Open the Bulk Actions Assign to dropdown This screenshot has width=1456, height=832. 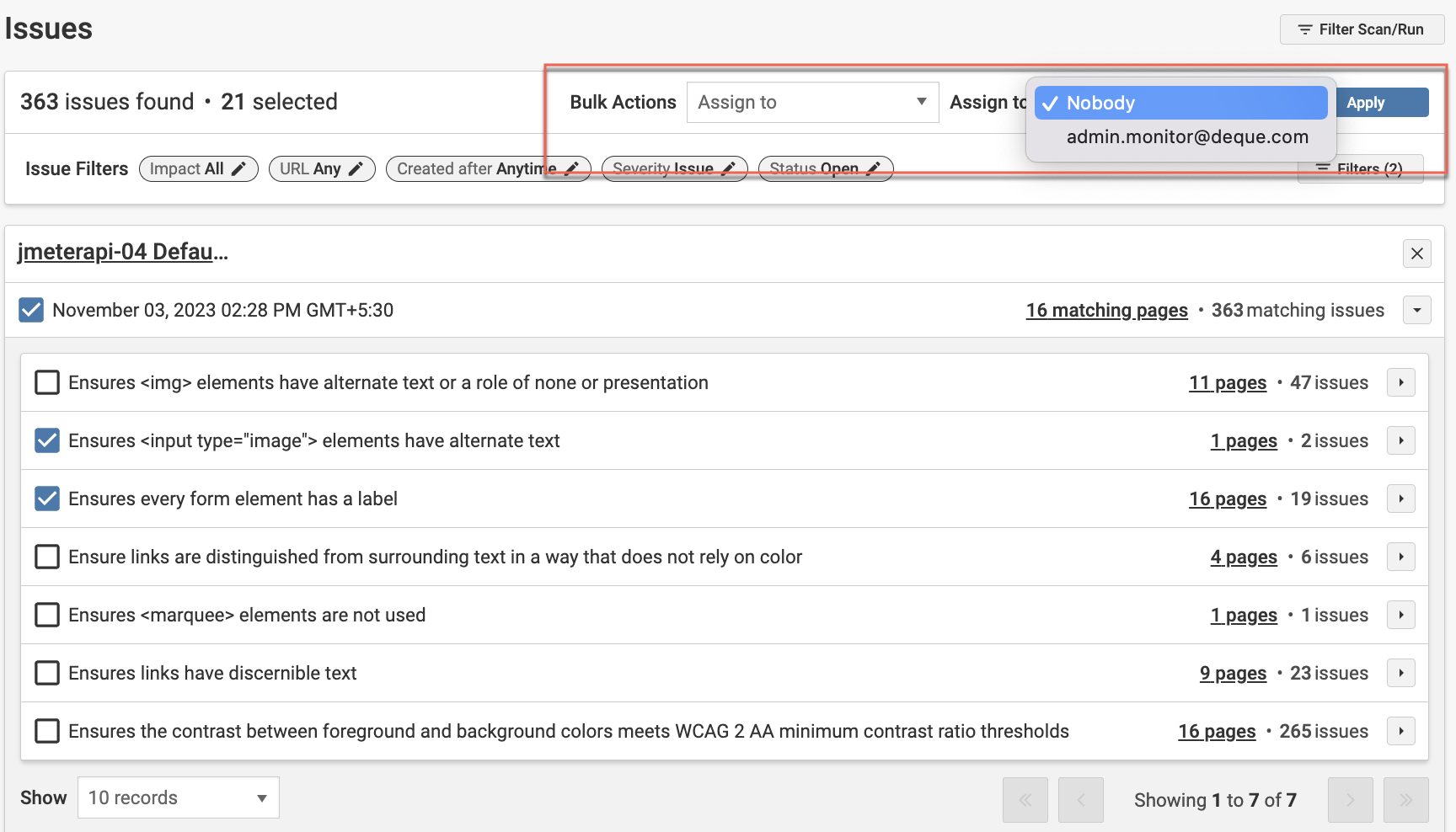pos(812,103)
